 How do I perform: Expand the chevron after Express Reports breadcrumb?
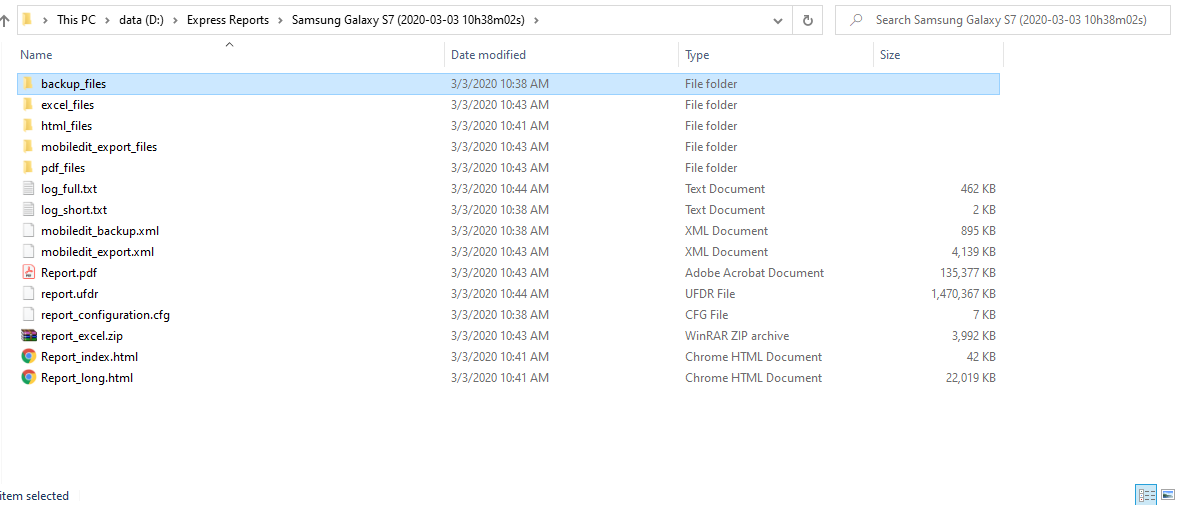coord(280,20)
